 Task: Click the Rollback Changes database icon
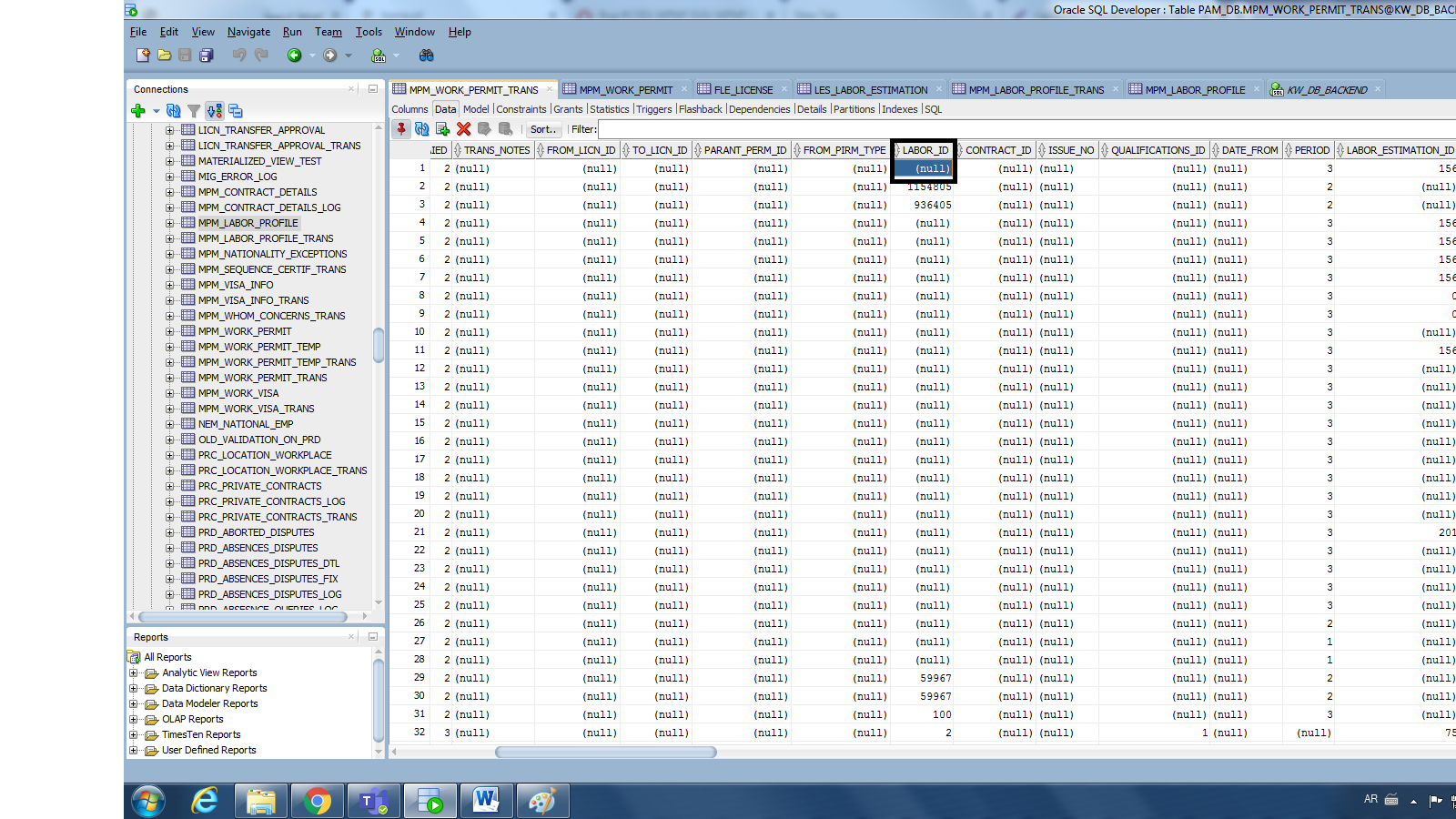coord(505,129)
